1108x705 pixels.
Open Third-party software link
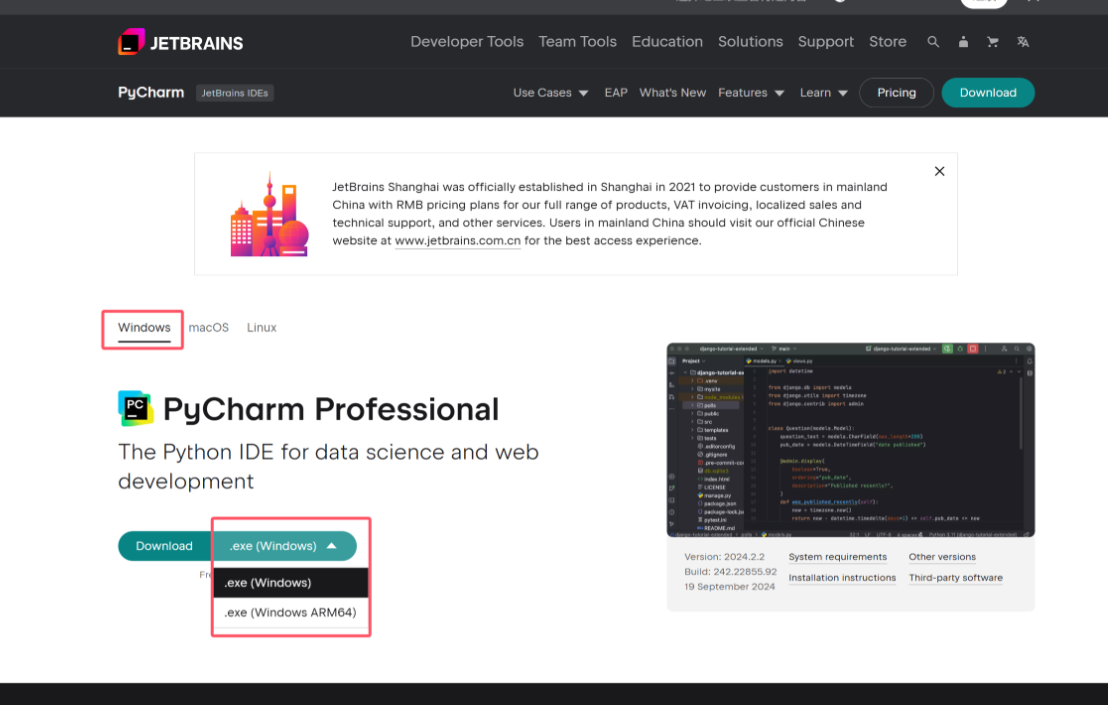(955, 577)
